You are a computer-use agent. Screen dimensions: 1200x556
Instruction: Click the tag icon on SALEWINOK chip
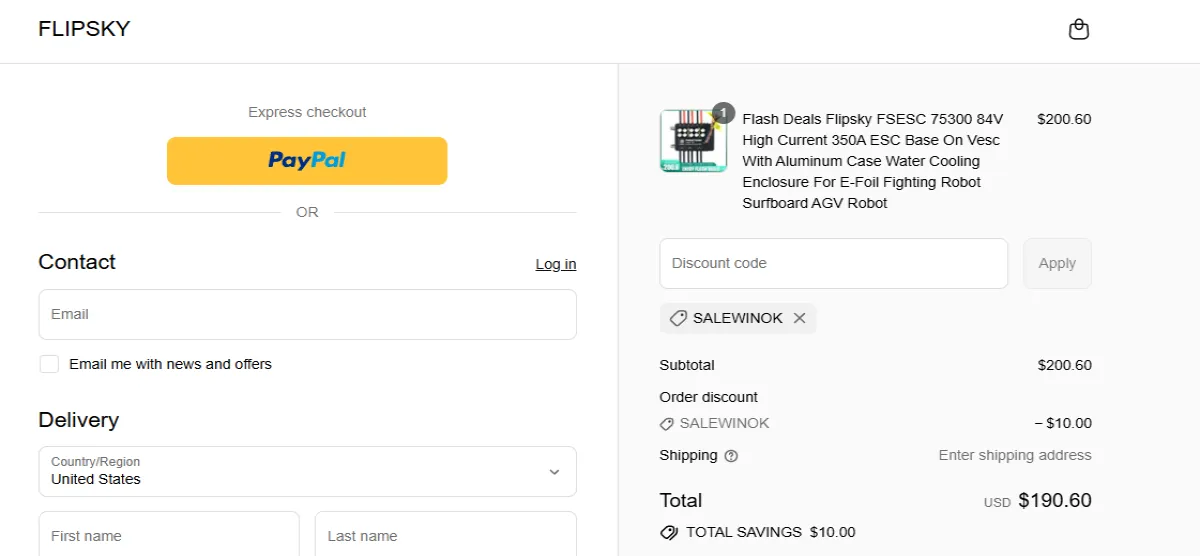(678, 318)
